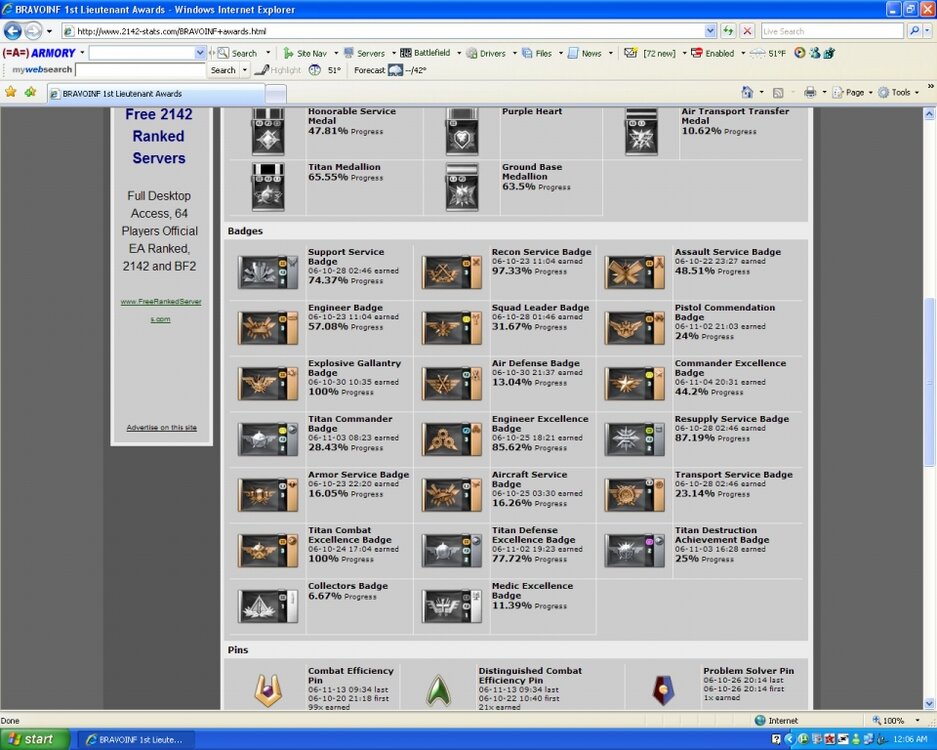Screen dimensions: 937x750
Task: Click the ARMORY toolbar Search button
Action: (237, 53)
